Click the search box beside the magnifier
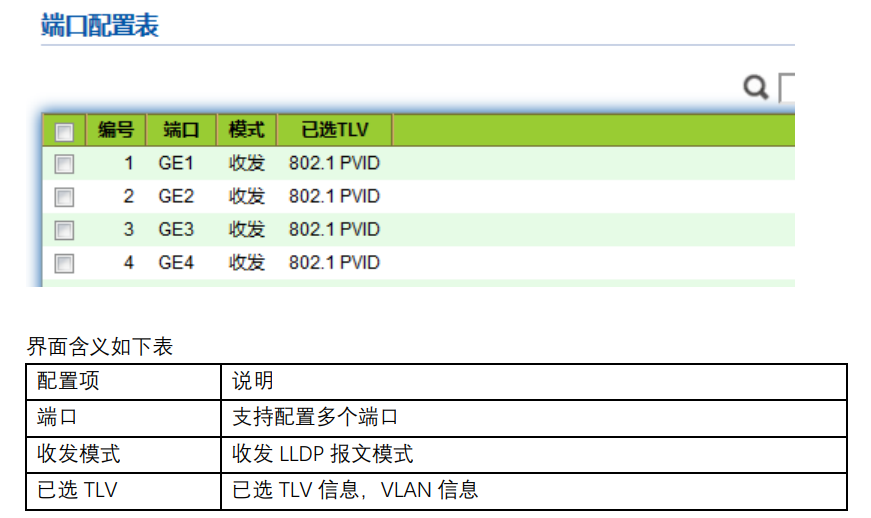This screenshot has width=871, height=518. pos(787,88)
